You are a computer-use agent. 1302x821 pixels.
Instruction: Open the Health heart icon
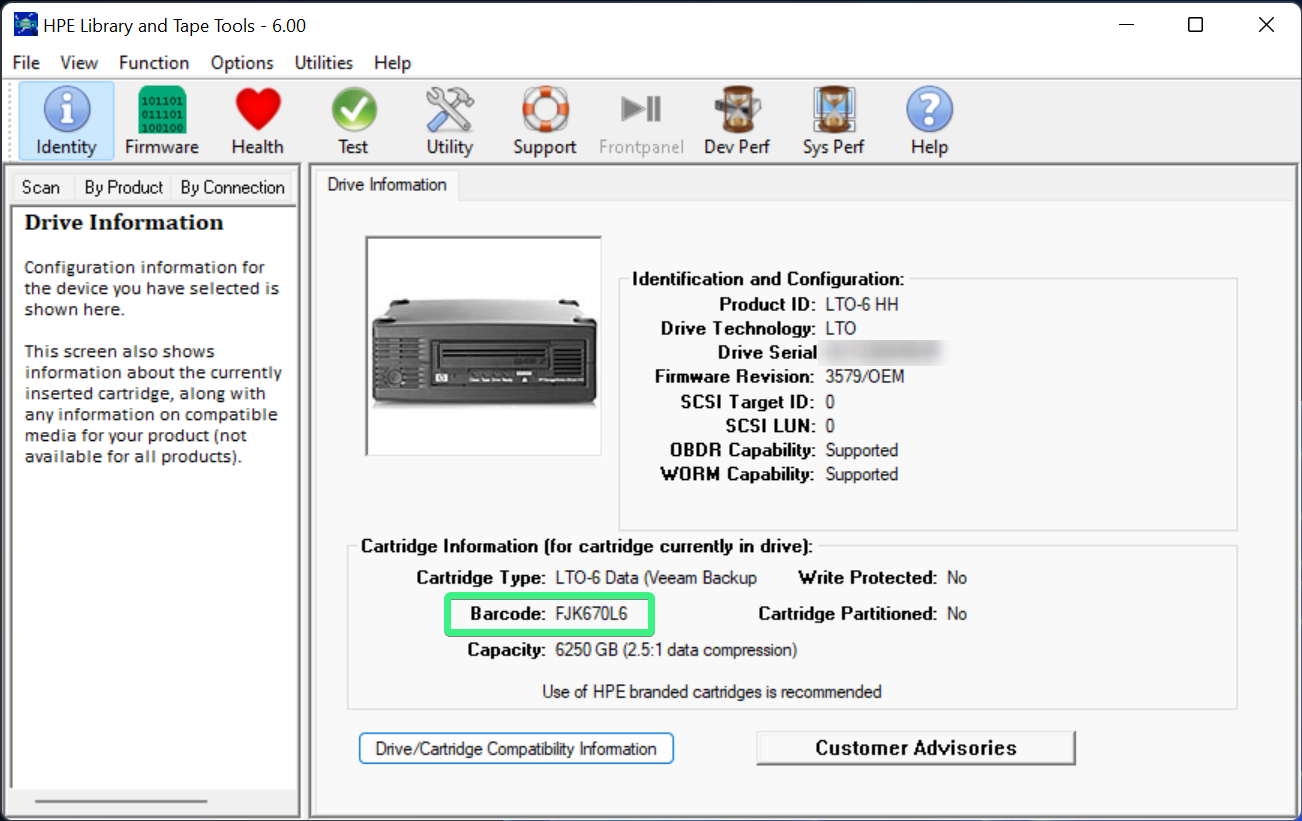click(258, 120)
